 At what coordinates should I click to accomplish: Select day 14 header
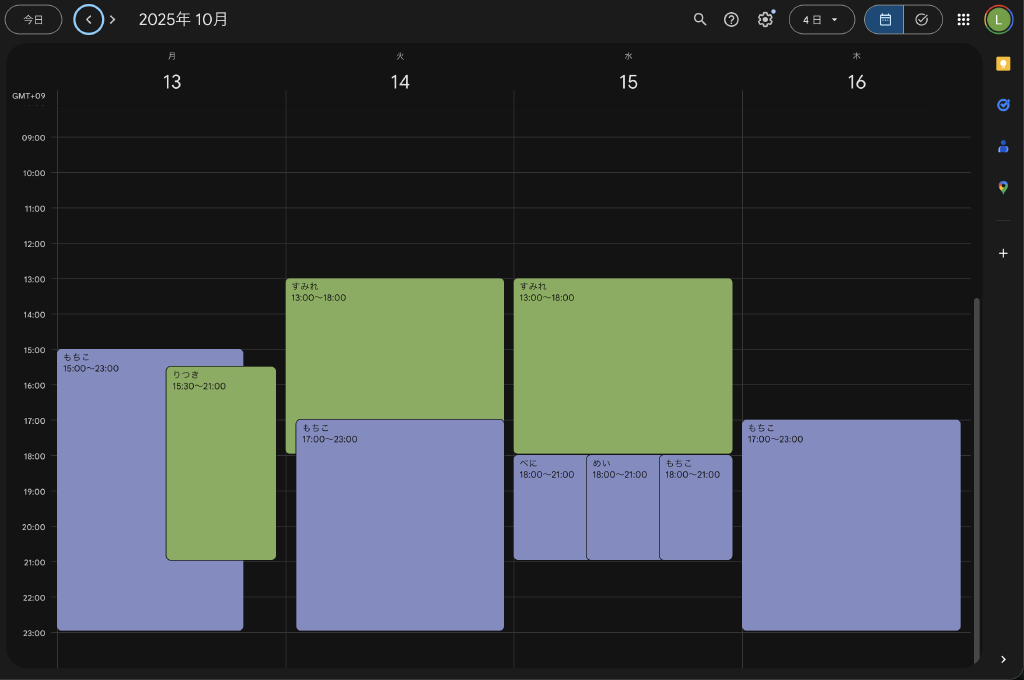click(x=400, y=82)
